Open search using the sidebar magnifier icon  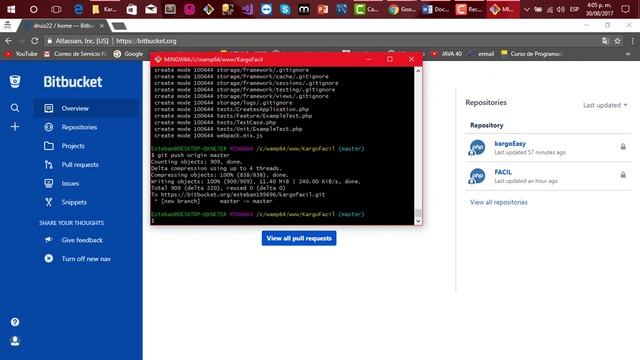15,108
